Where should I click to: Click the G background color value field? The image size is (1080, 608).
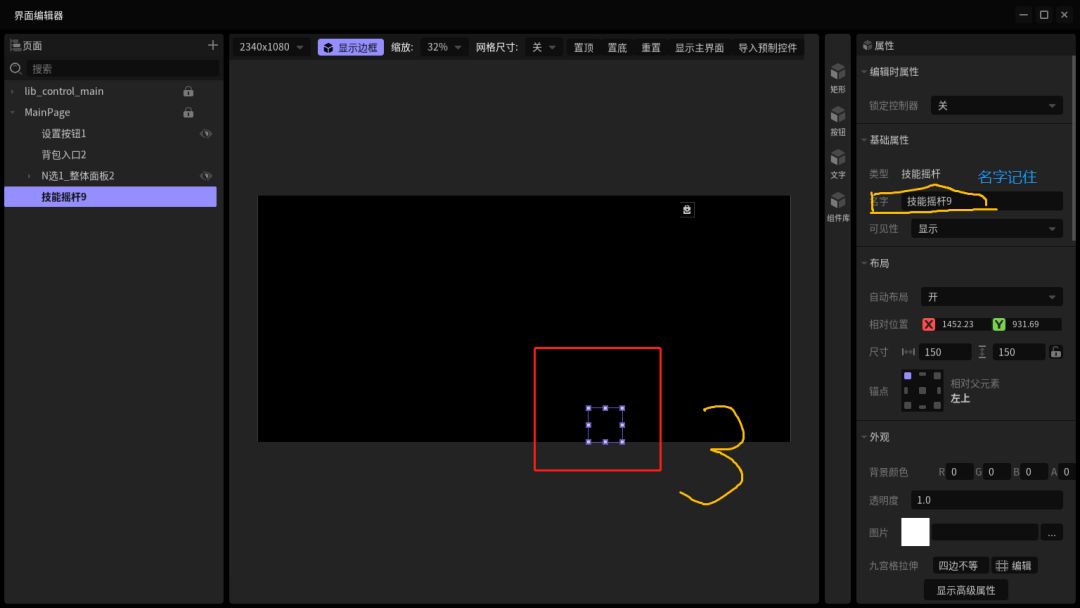(997, 472)
